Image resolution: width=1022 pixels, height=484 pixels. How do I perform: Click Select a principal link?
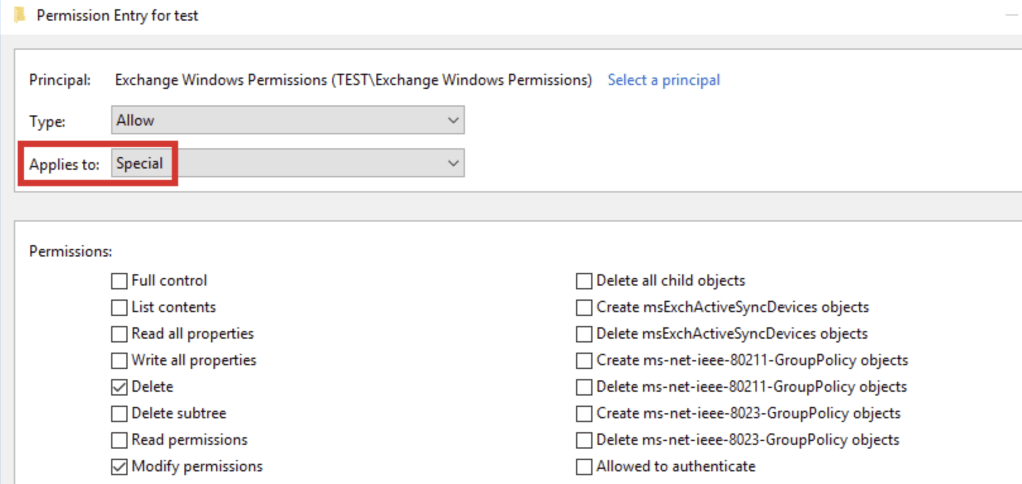[663, 80]
